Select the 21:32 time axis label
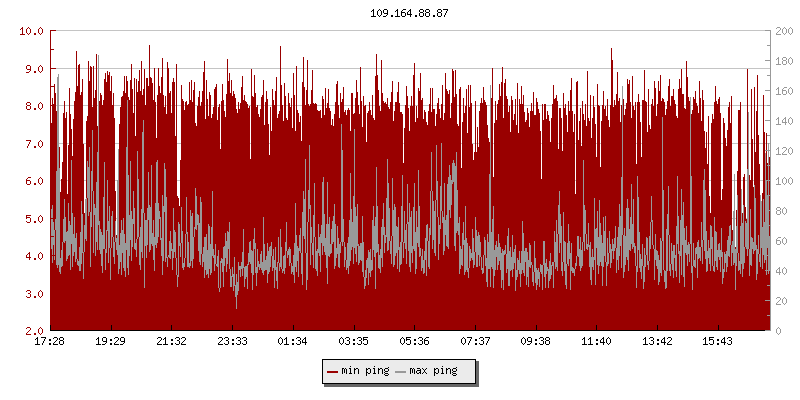Viewport: 800px width, 400px height. point(171,342)
